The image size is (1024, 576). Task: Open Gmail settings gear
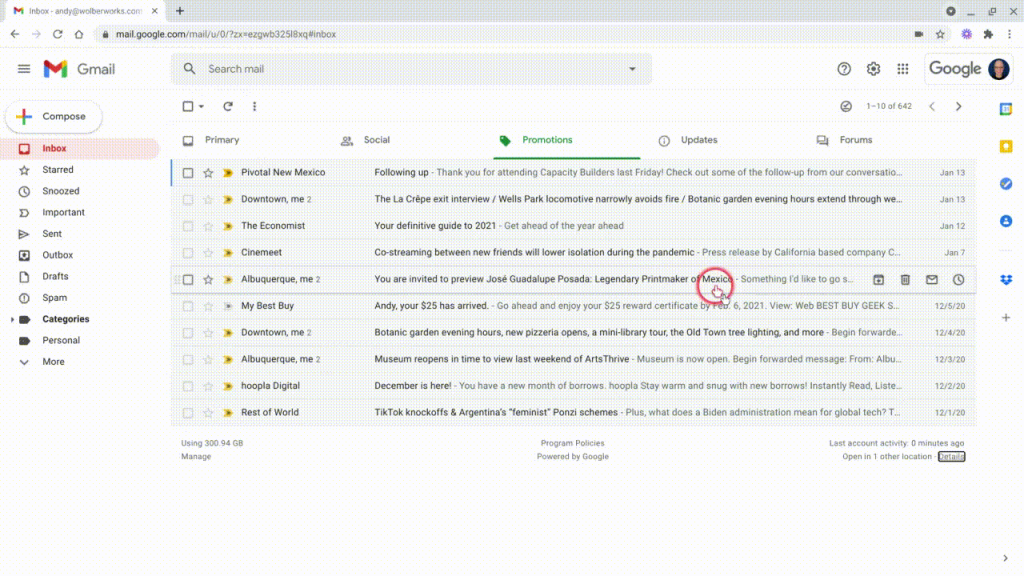[x=873, y=69]
